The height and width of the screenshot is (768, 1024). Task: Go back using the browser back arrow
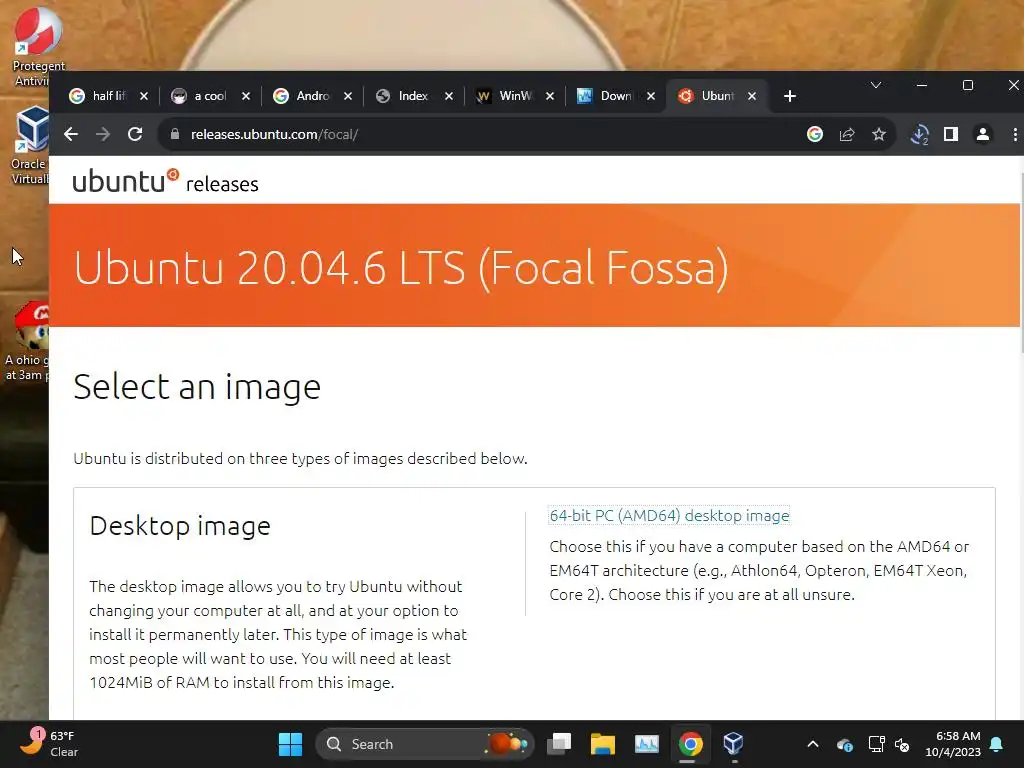(x=71, y=135)
